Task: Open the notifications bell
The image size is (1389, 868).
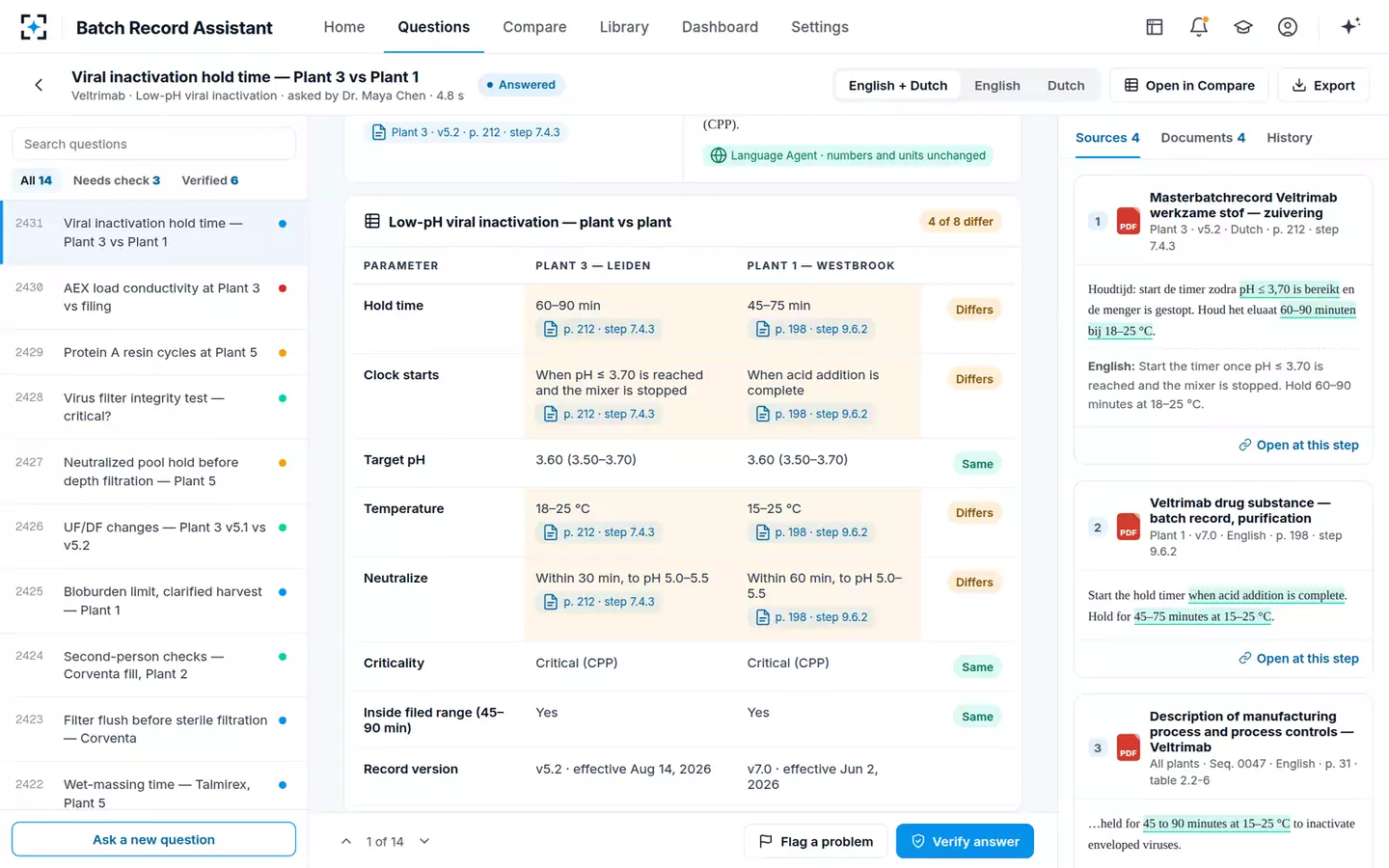Action: coord(1199,27)
